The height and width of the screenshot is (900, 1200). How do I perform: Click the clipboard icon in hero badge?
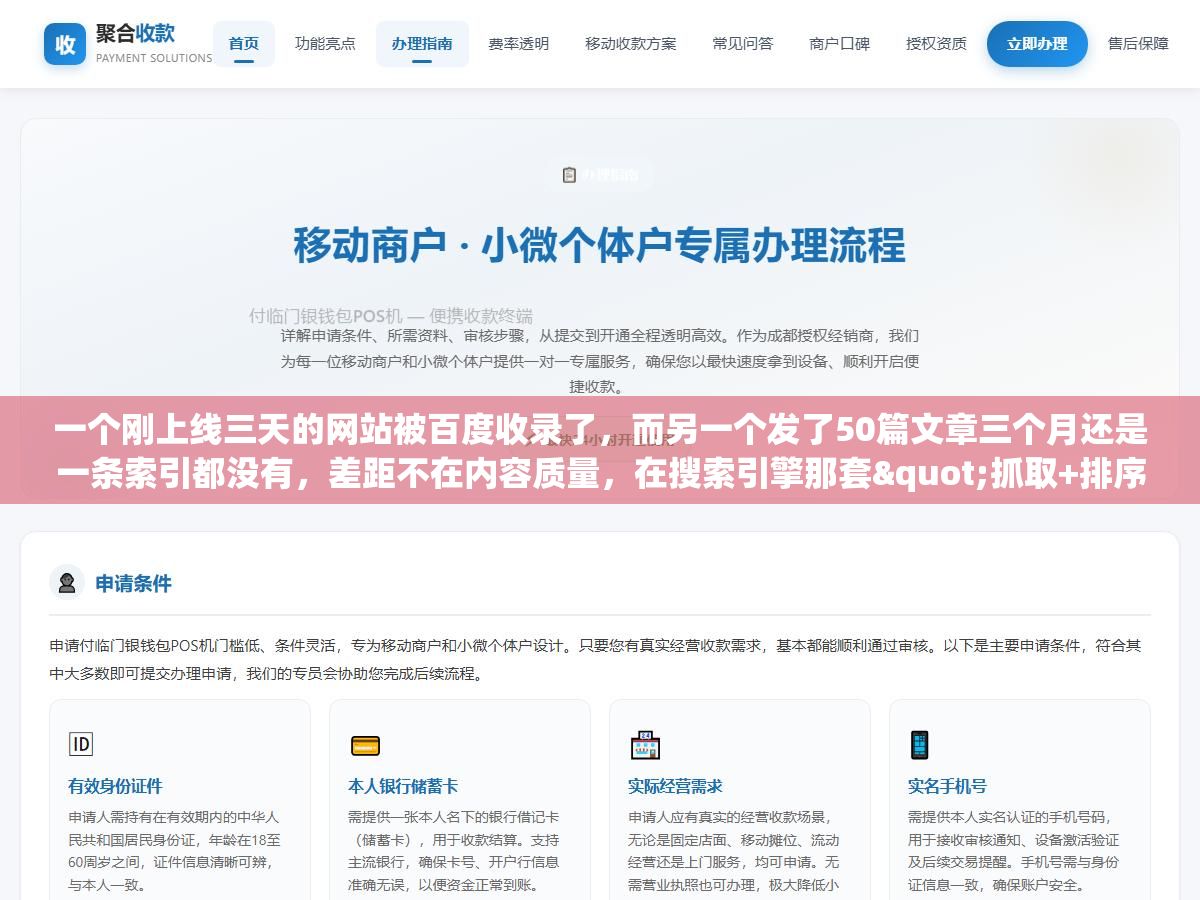coord(569,175)
